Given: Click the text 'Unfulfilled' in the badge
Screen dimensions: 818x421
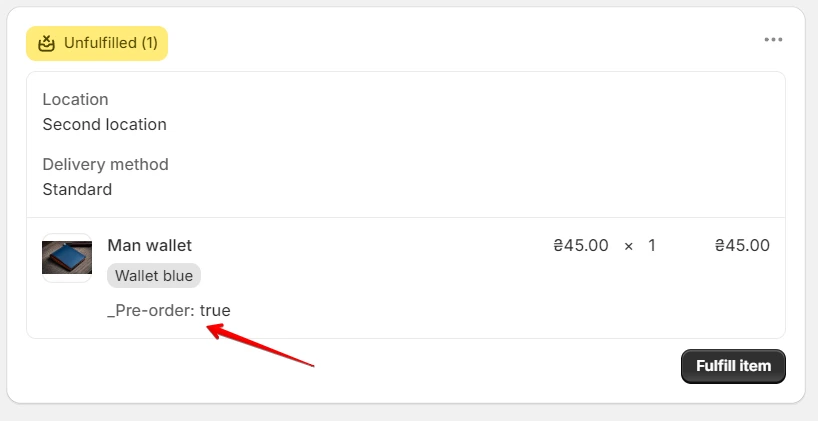Looking at the screenshot, I should (x=100, y=43).
